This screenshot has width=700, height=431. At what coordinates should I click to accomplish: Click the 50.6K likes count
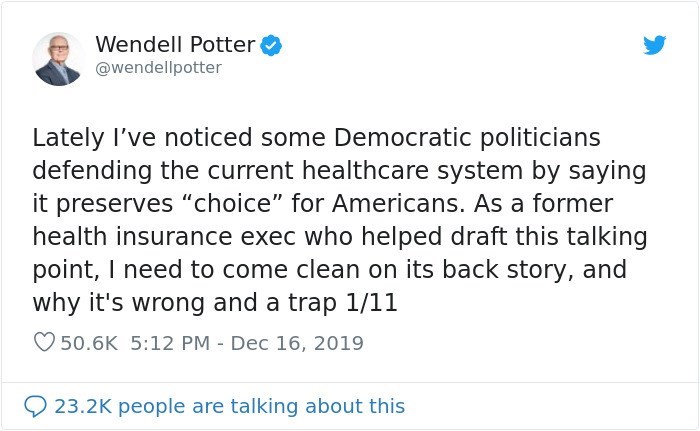click(x=89, y=343)
